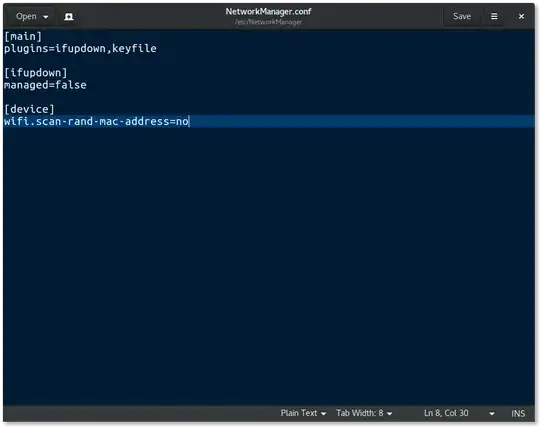
Task: Click the /etc/NetworkManager path subtitle
Action: tap(268, 22)
